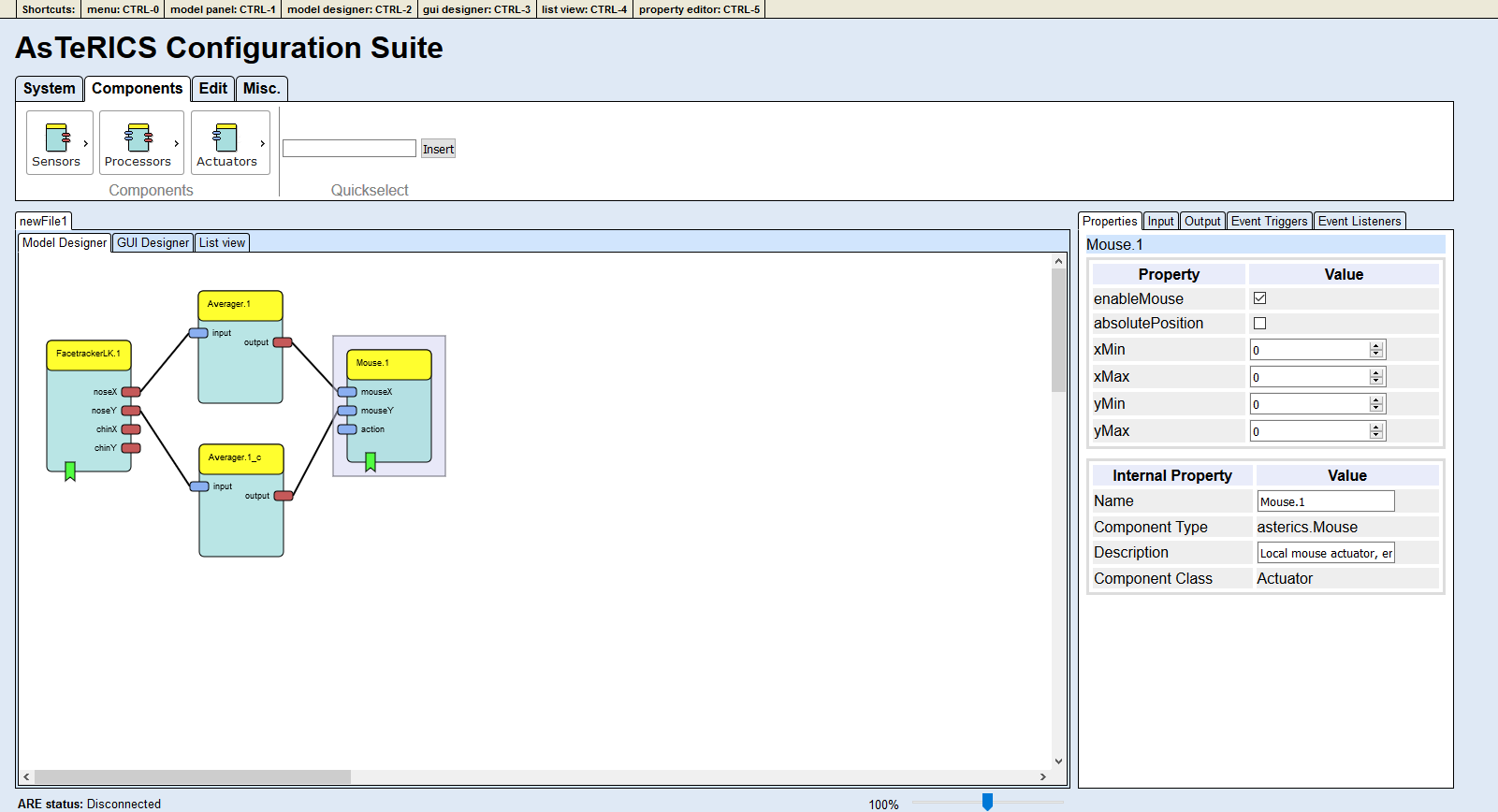Open the Event Triggers tab
The width and height of the screenshot is (1498, 812).
pyautogui.click(x=1270, y=222)
